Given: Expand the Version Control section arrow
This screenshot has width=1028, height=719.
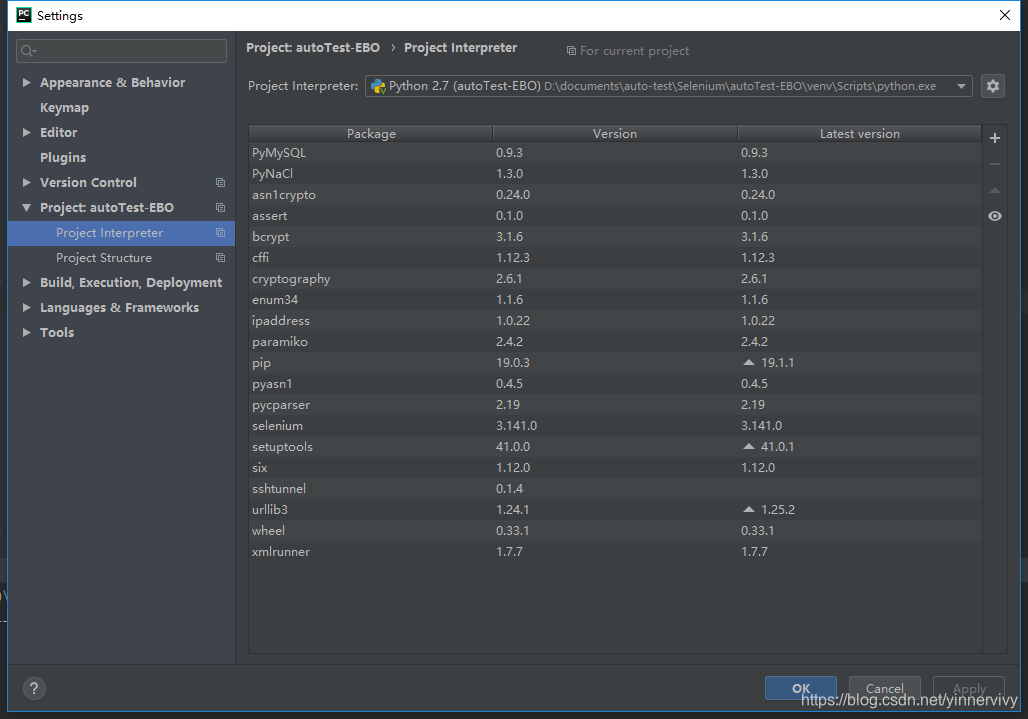Looking at the screenshot, I should (x=27, y=182).
